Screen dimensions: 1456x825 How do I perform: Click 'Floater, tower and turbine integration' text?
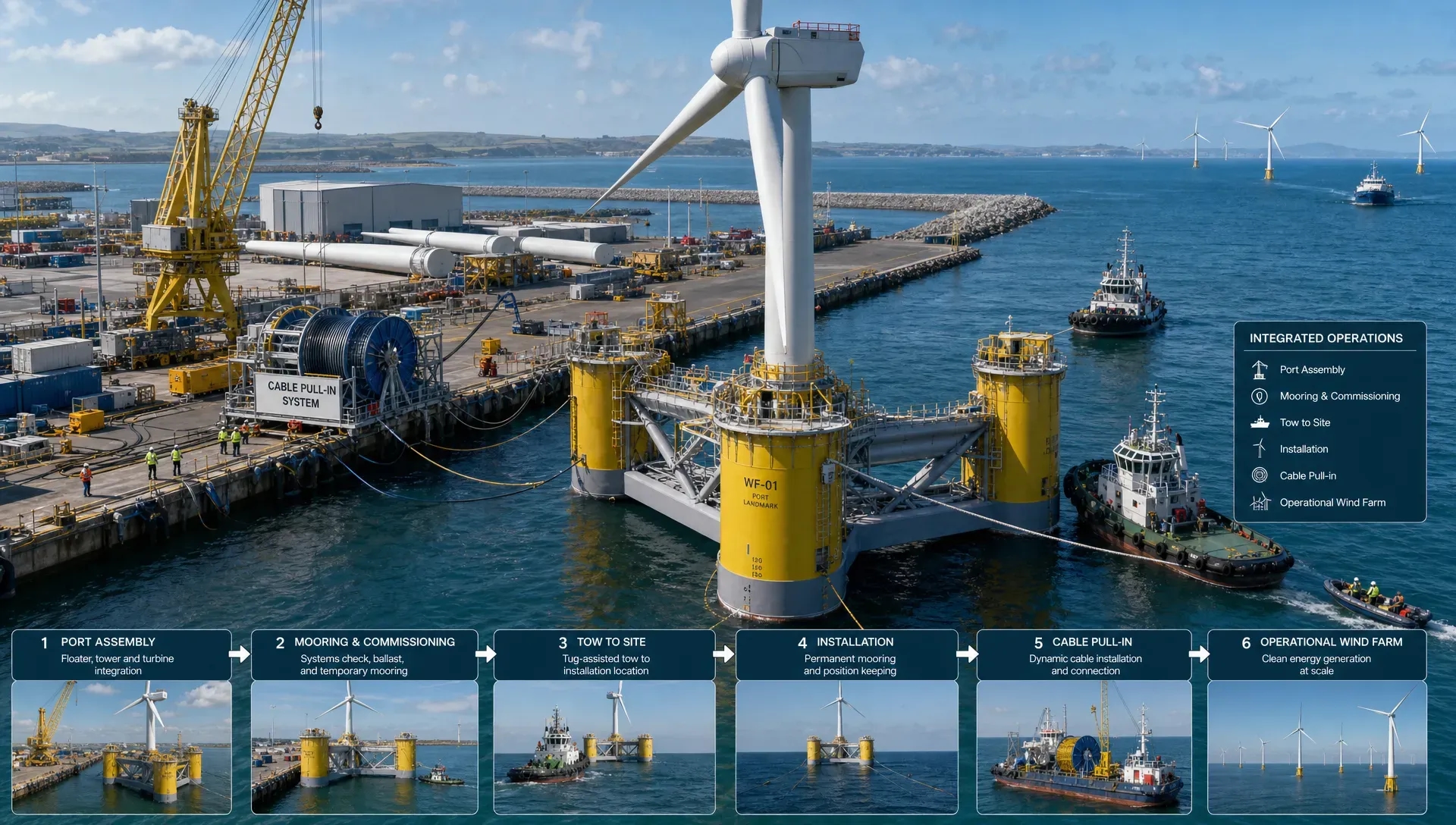pos(118,665)
